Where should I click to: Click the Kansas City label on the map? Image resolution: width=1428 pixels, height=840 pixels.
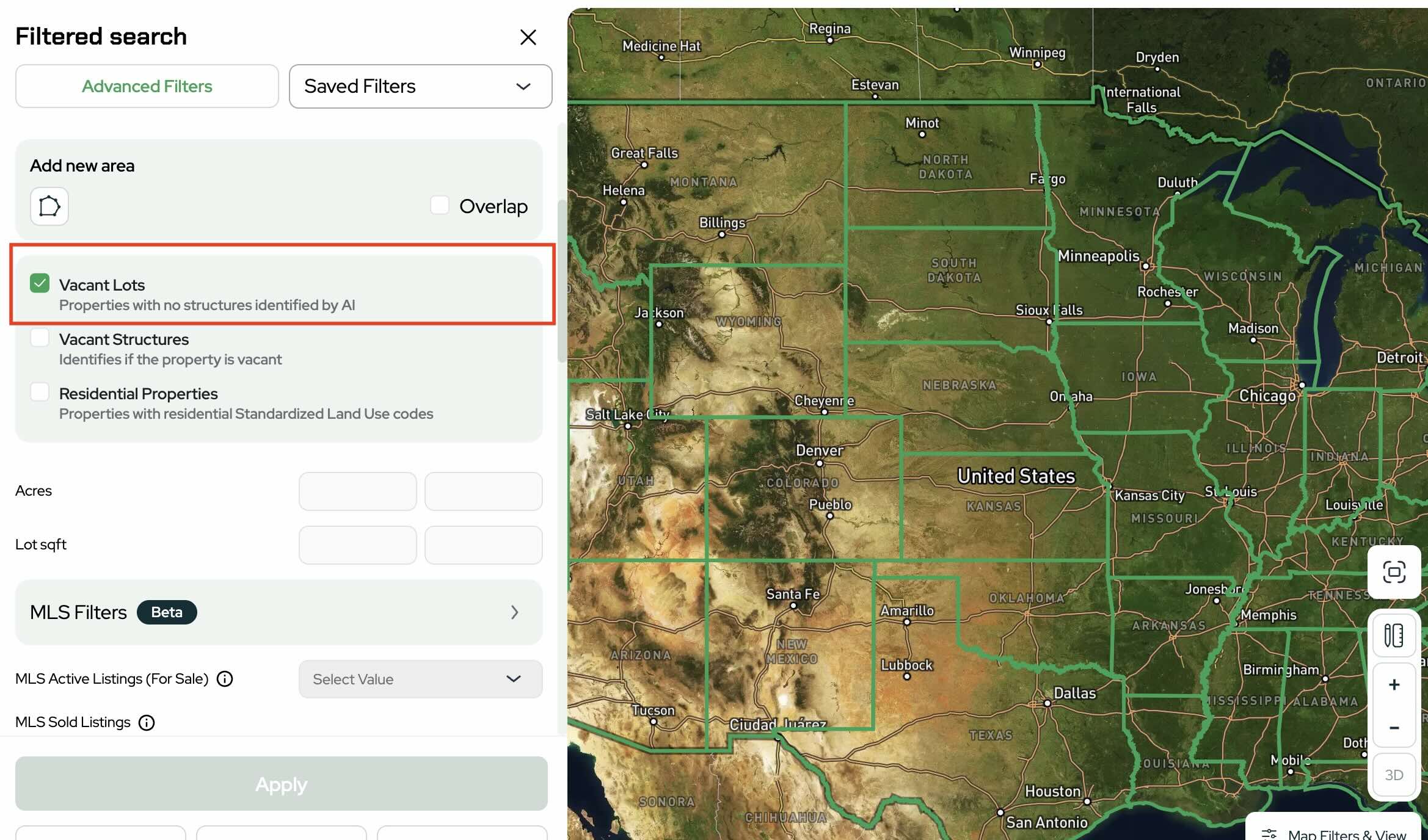click(x=1149, y=495)
